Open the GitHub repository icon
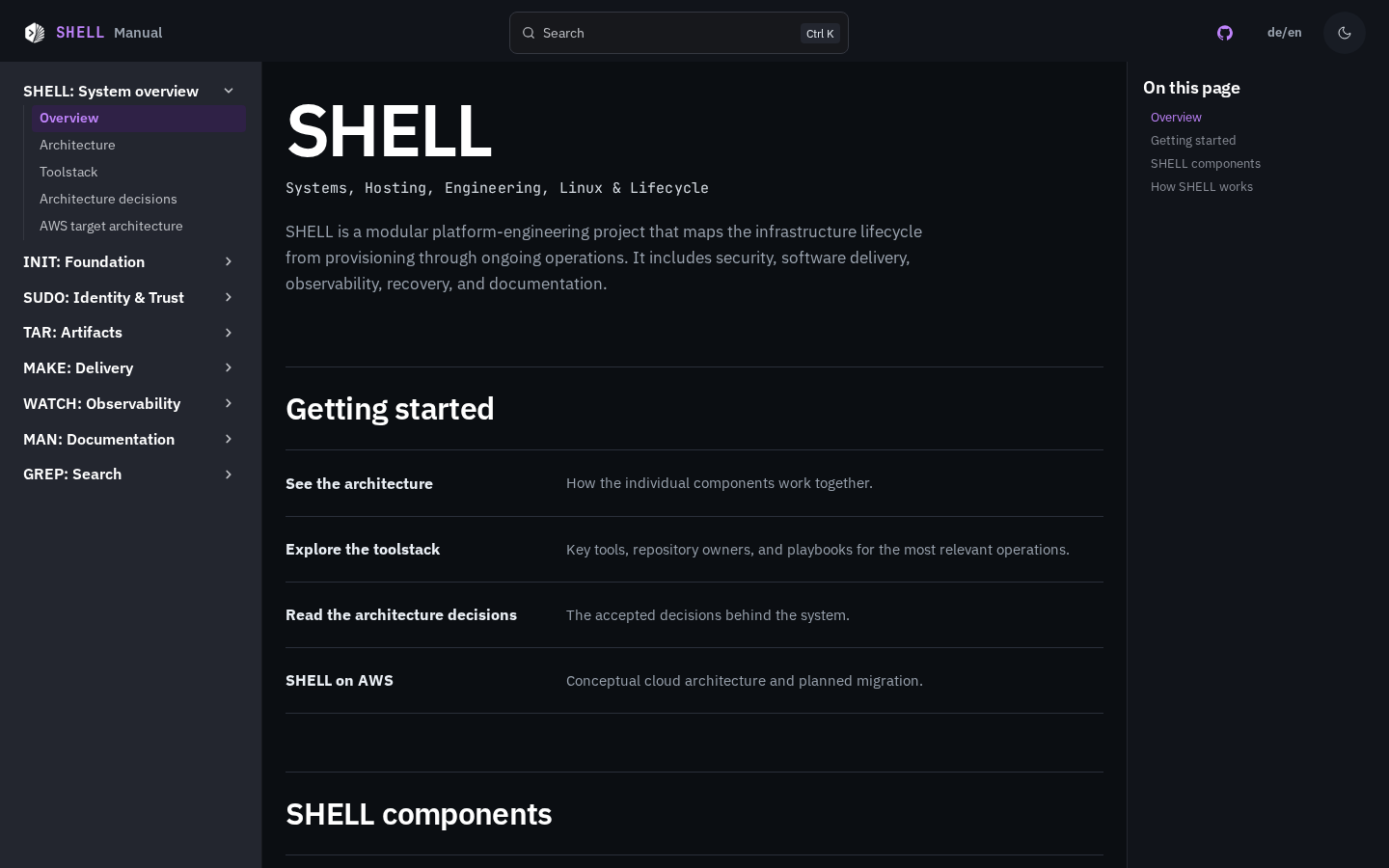Image resolution: width=1389 pixels, height=868 pixels. (x=1225, y=33)
